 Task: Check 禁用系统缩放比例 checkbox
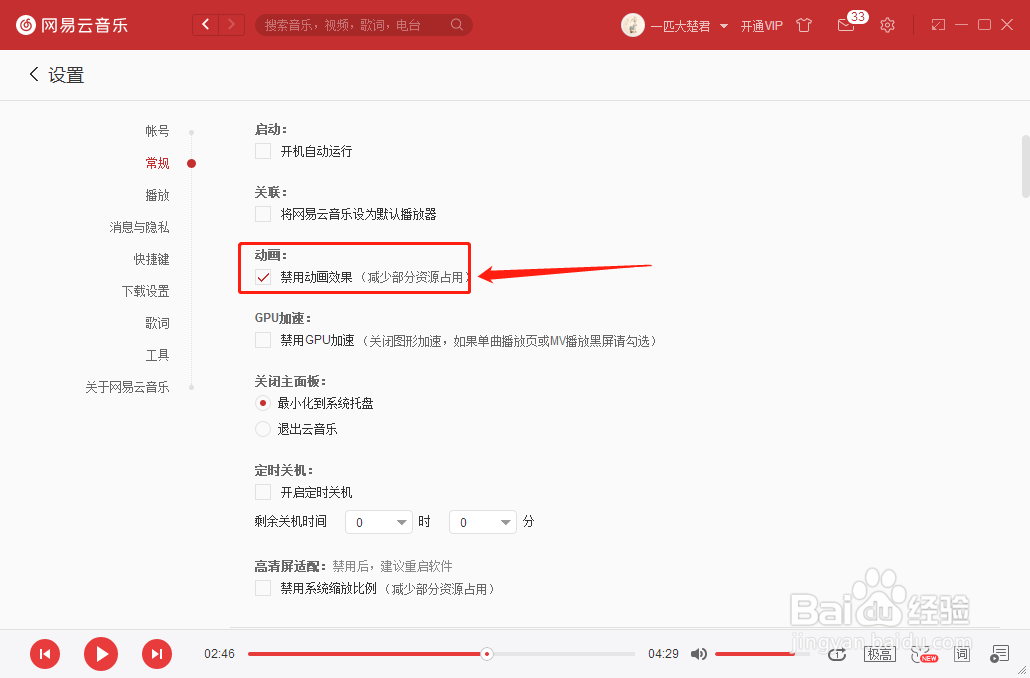263,588
